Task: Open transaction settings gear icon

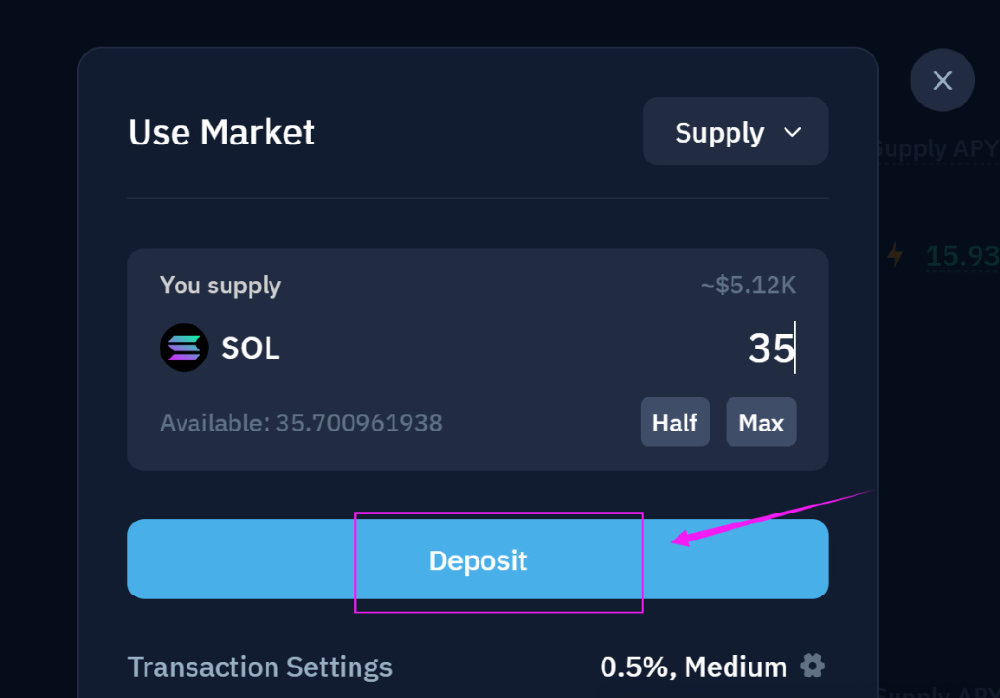Action: (x=812, y=666)
